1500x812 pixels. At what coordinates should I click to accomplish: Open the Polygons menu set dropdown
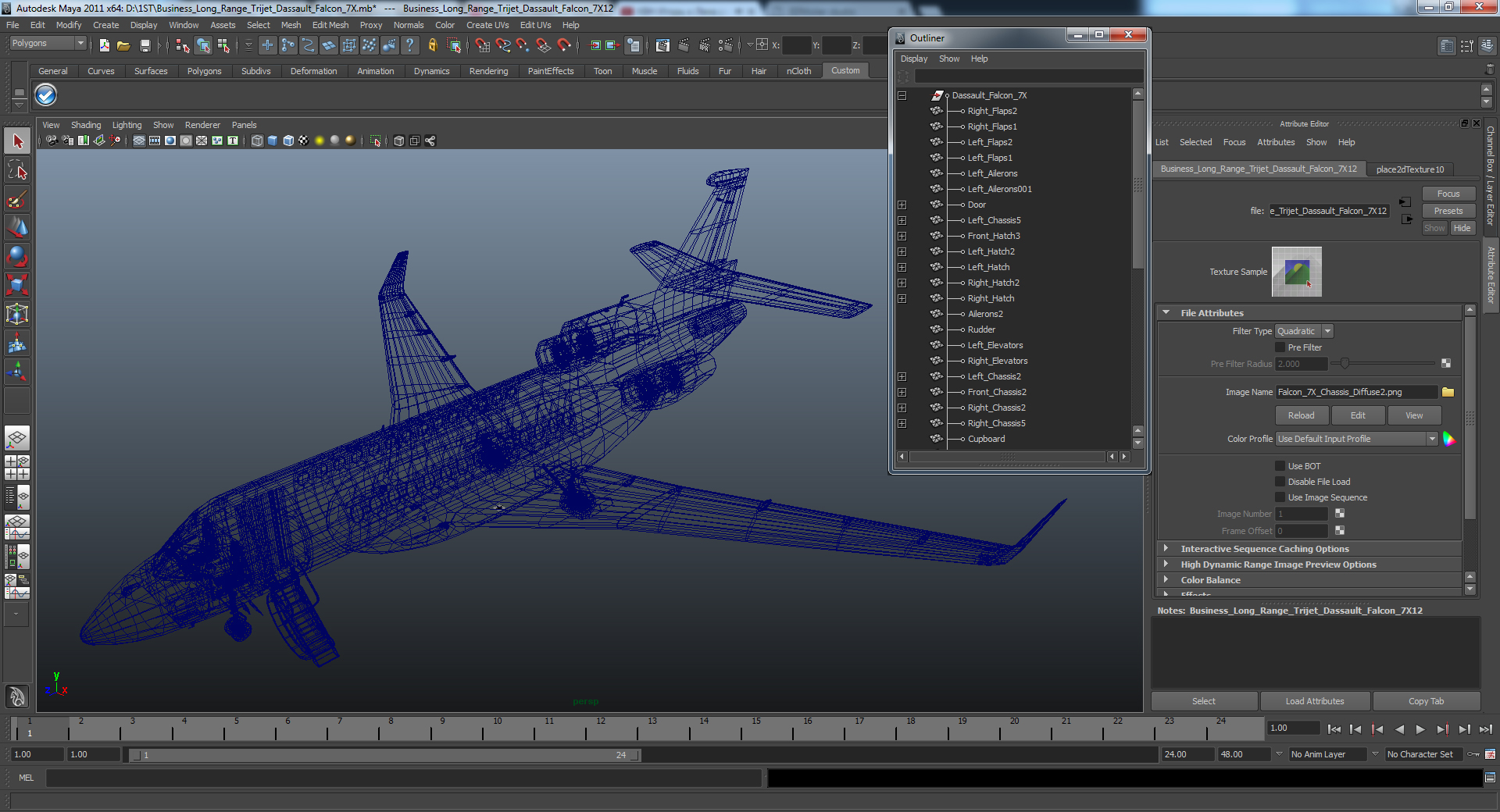click(47, 44)
